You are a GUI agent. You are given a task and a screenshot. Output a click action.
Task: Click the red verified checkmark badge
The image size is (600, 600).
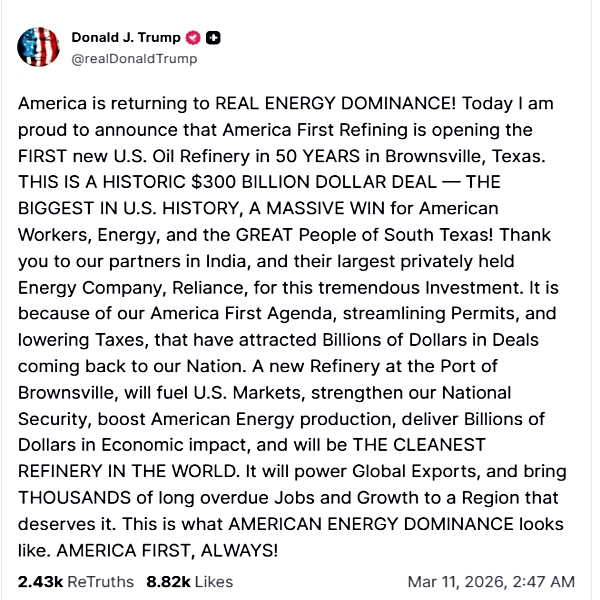[x=194, y=38]
